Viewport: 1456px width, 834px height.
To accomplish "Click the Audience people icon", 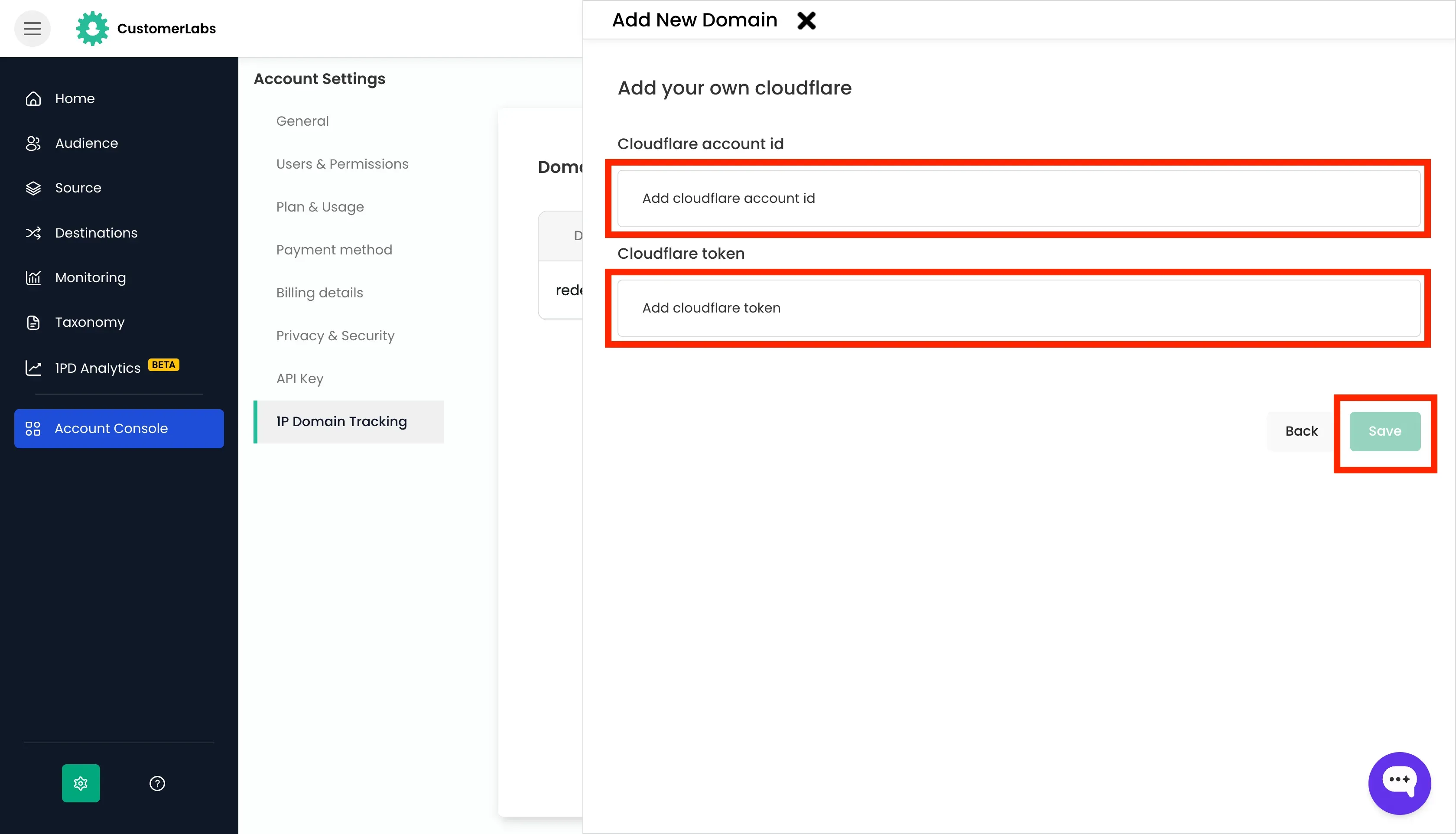I will [x=33, y=143].
